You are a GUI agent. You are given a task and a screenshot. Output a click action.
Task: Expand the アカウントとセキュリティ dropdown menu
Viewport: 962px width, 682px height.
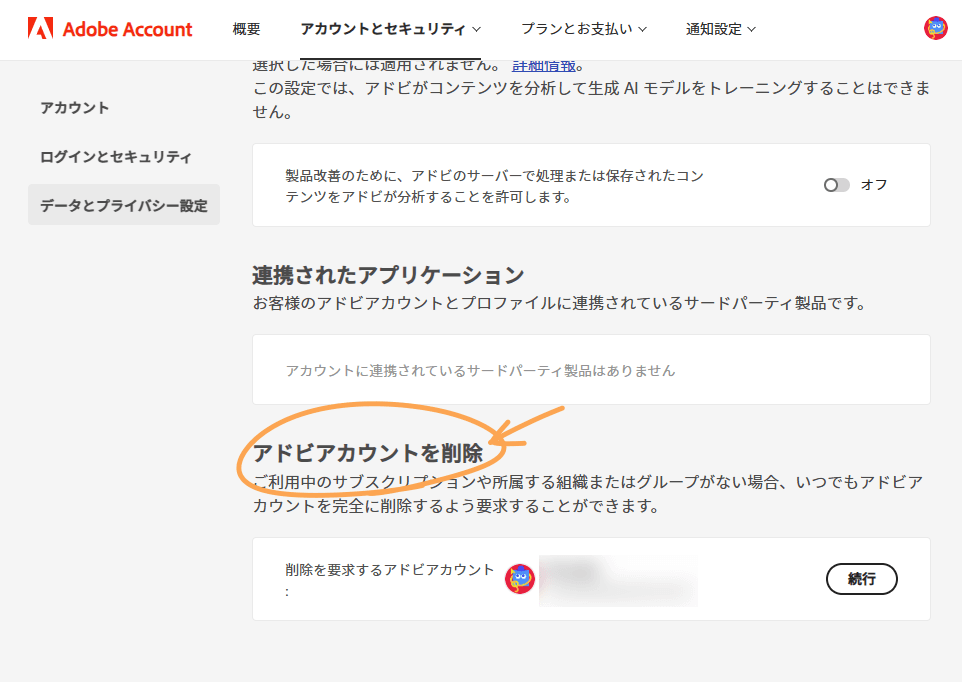pos(391,29)
